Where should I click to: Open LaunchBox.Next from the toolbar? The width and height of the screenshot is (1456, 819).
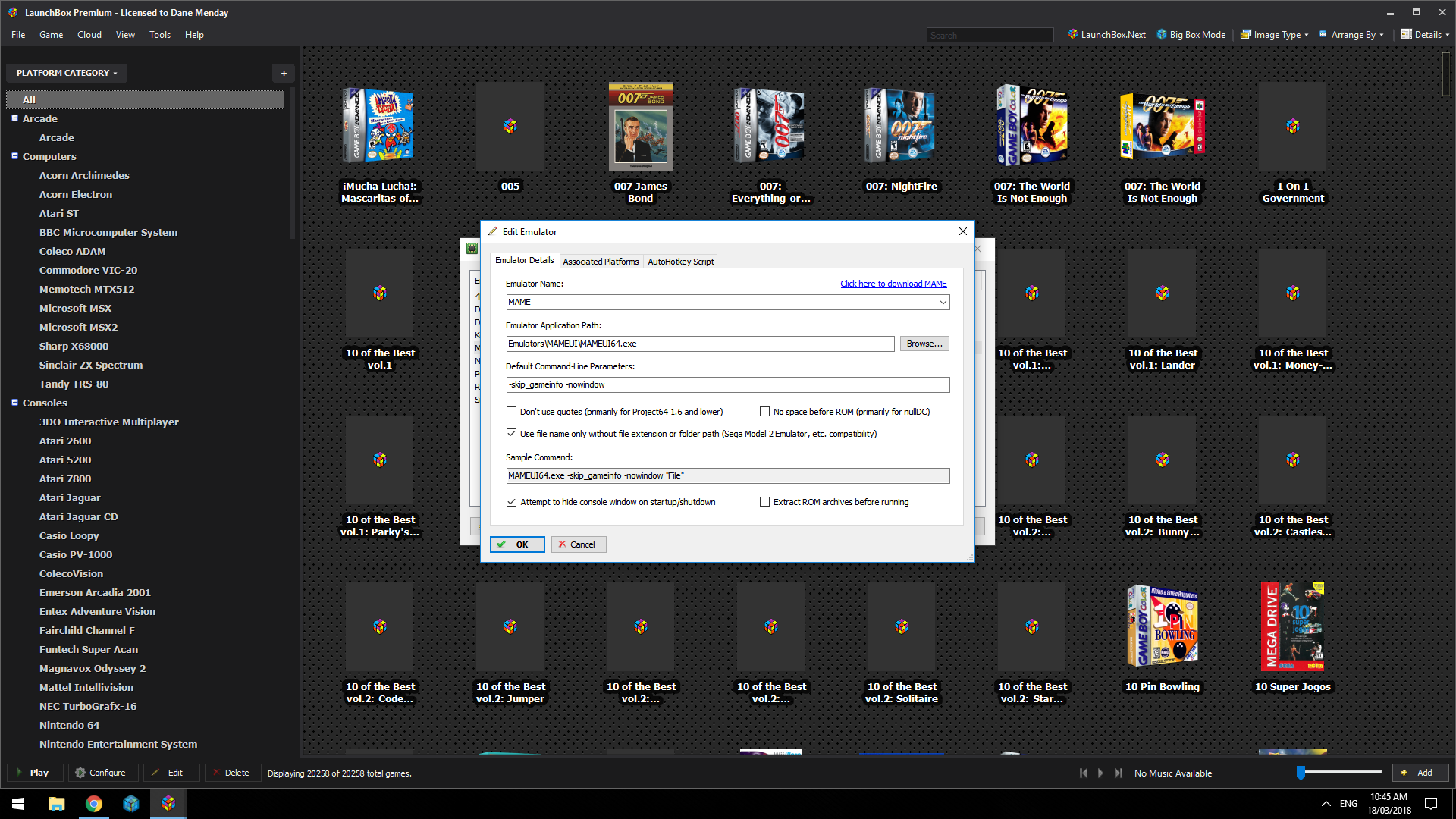[x=1106, y=35]
